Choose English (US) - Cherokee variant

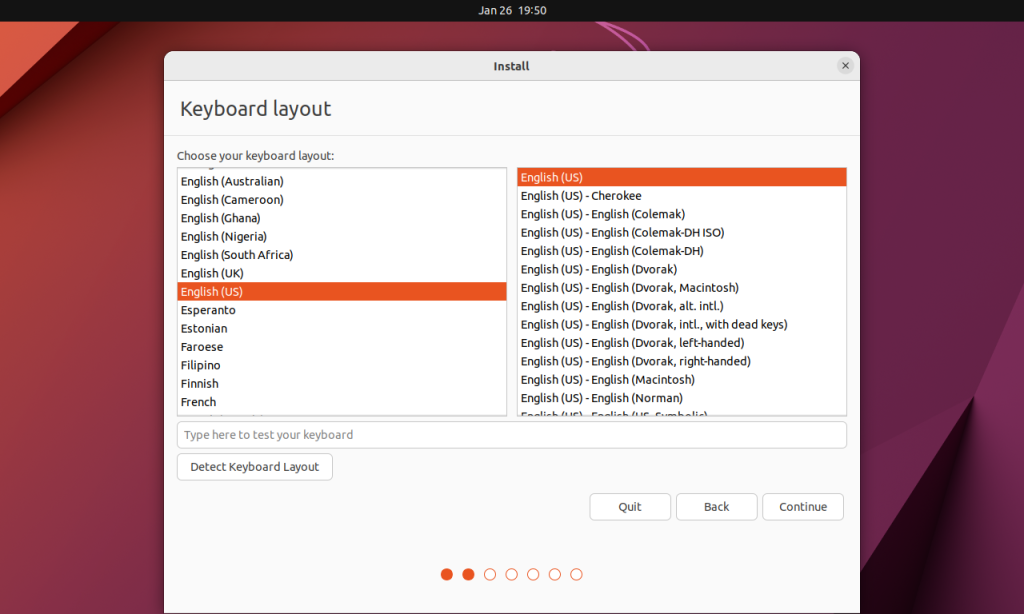tap(580, 195)
